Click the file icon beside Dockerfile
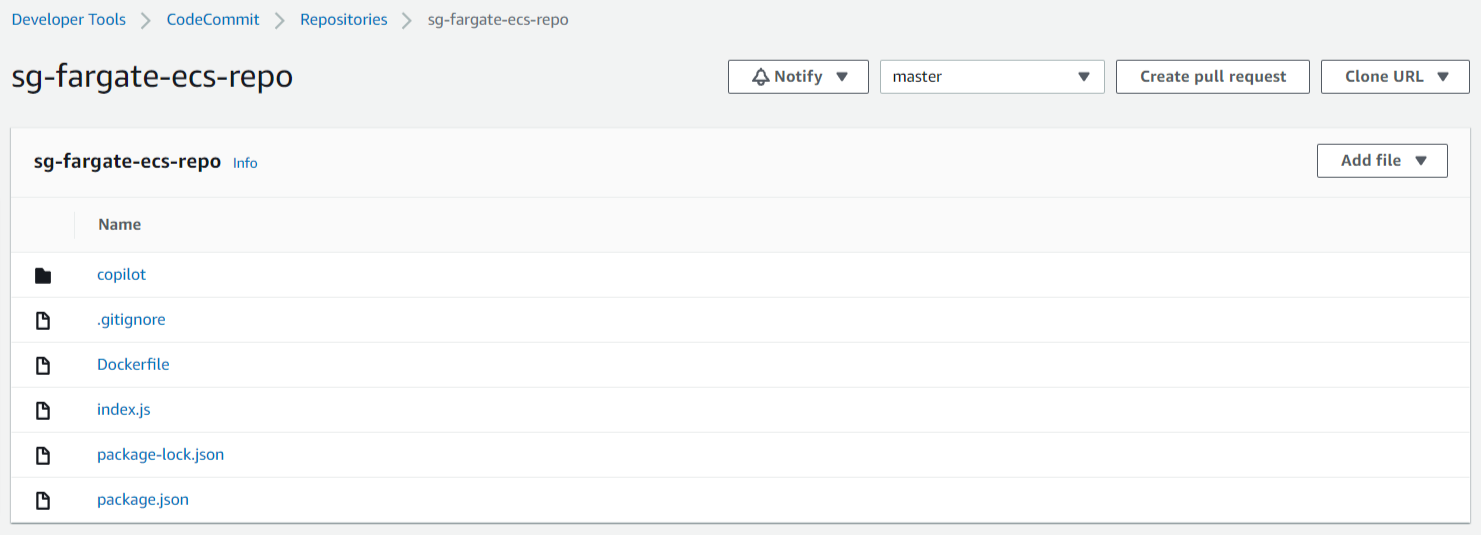This screenshot has height=535, width=1481. [x=43, y=366]
